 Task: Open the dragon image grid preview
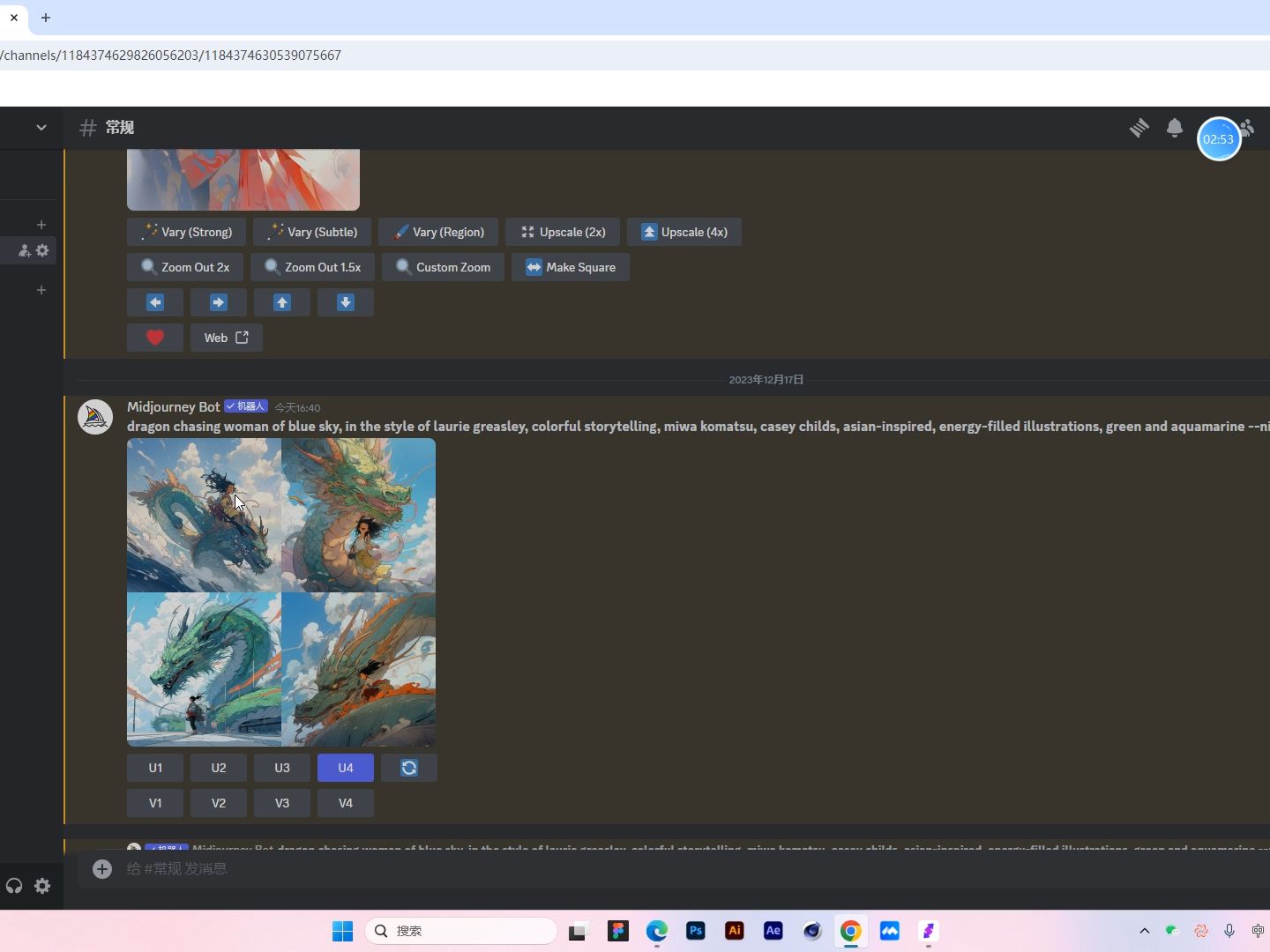[281, 592]
